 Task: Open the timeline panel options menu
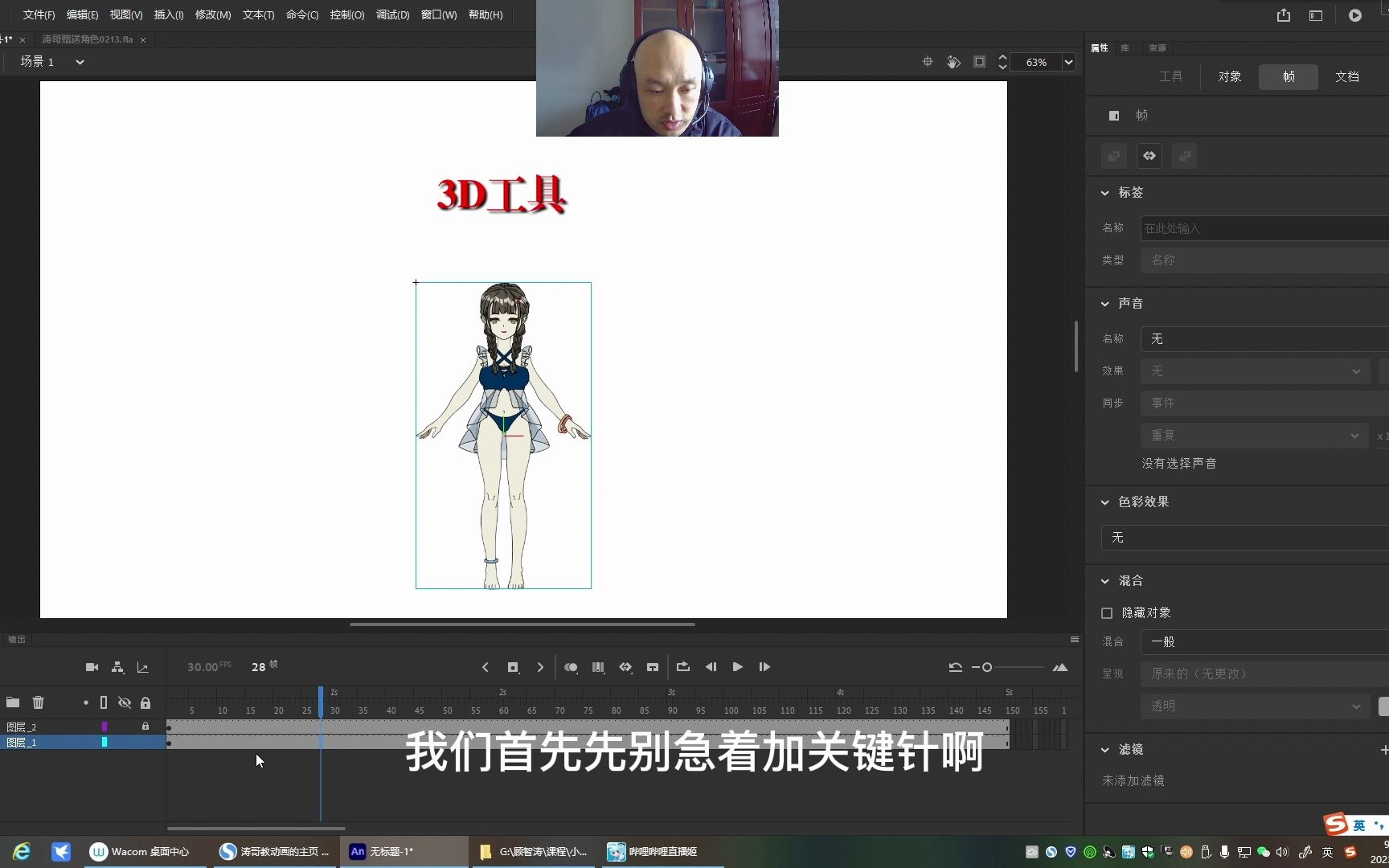[x=1075, y=640]
